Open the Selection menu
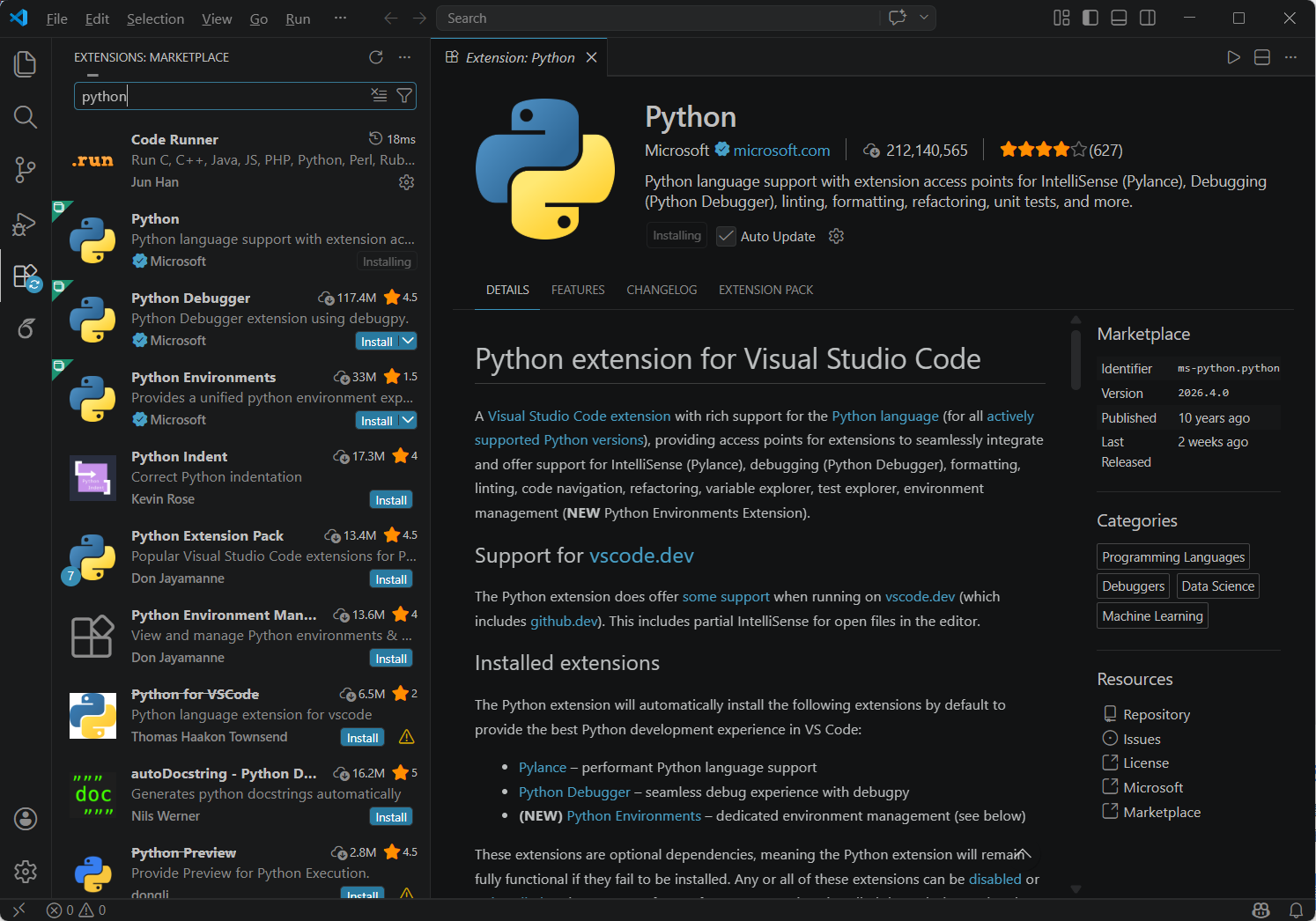Image resolution: width=1316 pixels, height=921 pixels. pyautogui.click(x=156, y=18)
